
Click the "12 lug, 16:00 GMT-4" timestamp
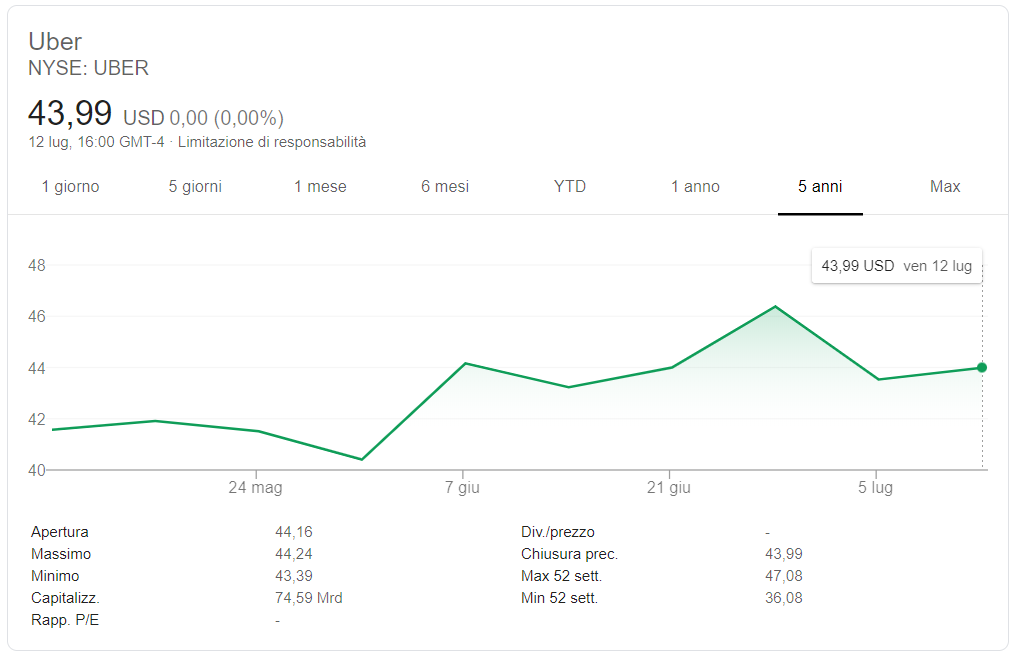coord(96,142)
